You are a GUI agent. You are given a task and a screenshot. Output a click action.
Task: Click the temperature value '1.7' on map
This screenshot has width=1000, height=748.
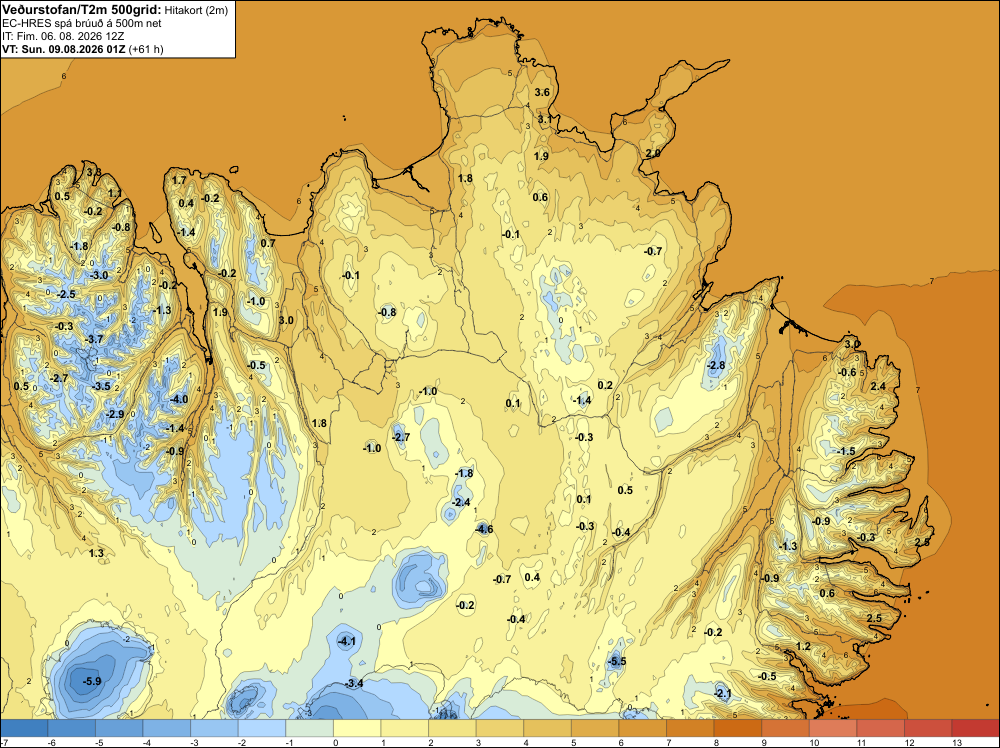(179, 180)
